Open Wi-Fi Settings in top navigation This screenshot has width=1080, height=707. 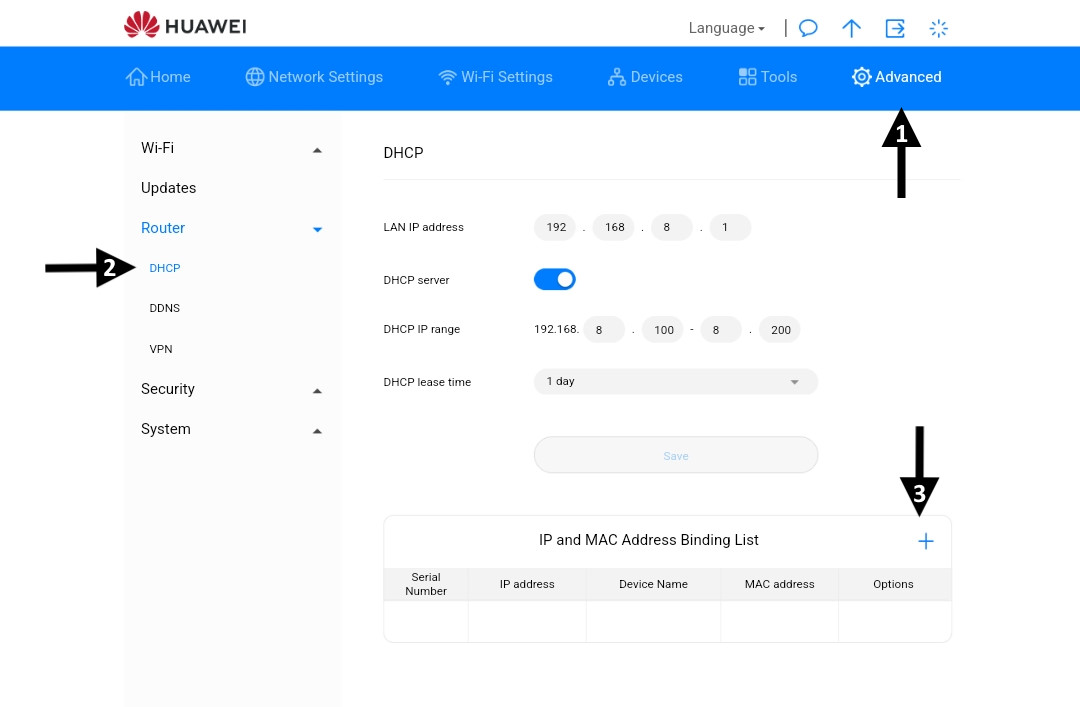[x=495, y=77]
